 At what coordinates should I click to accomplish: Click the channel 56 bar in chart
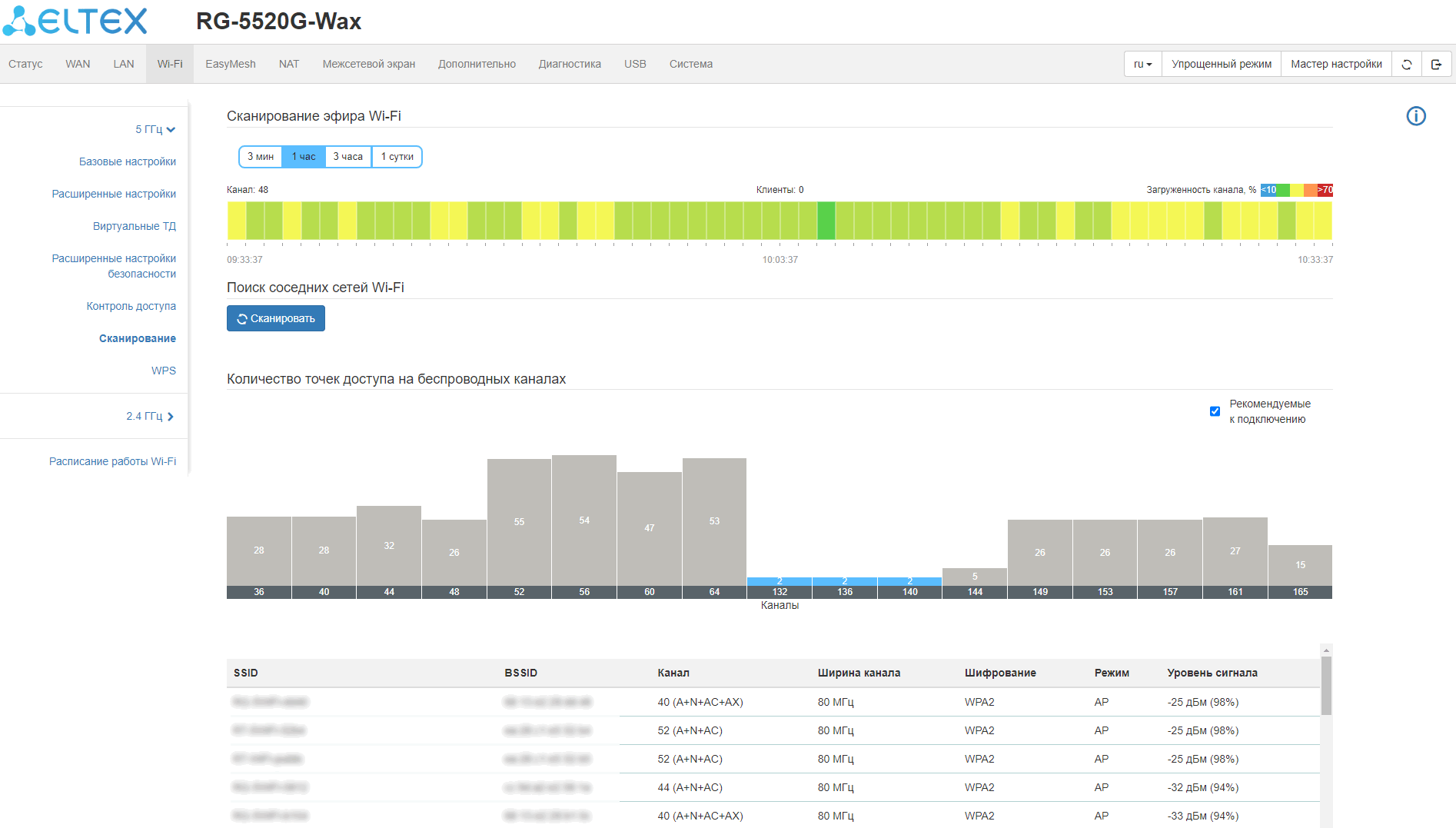(584, 521)
